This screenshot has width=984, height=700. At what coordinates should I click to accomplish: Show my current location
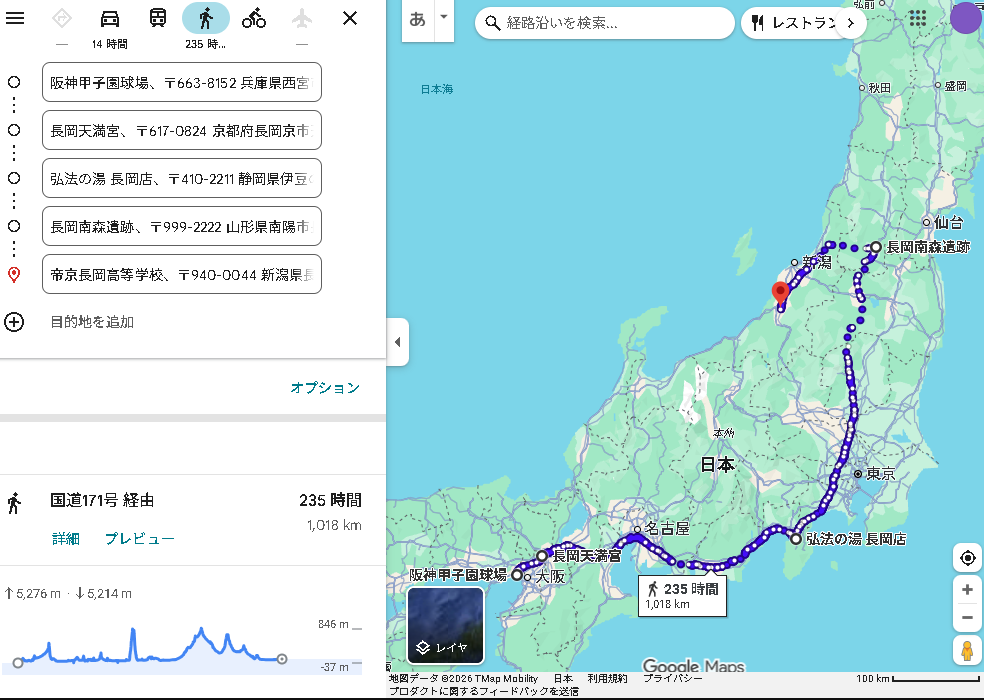[x=967, y=558]
